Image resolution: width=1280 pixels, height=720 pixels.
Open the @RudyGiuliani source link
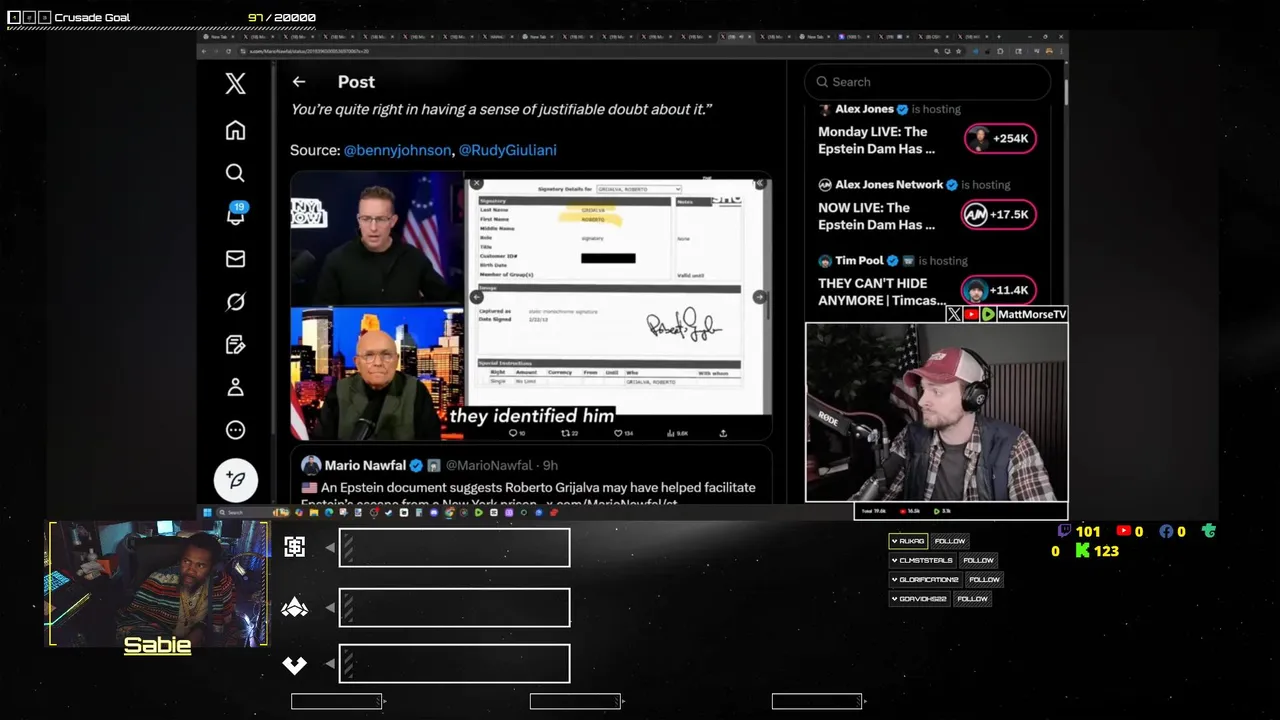pyautogui.click(x=507, y=150)
